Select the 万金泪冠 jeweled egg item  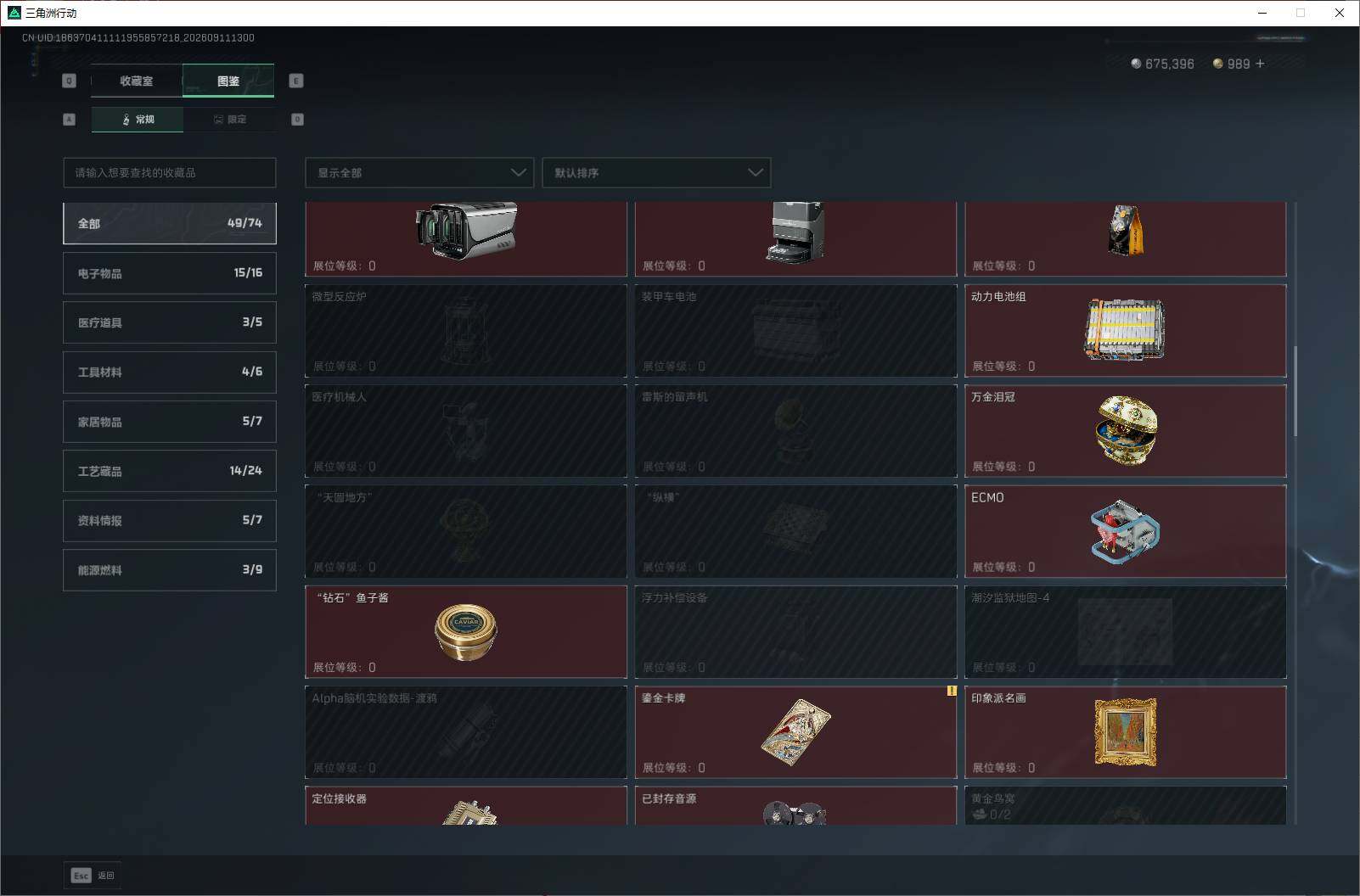point(1125,430)
